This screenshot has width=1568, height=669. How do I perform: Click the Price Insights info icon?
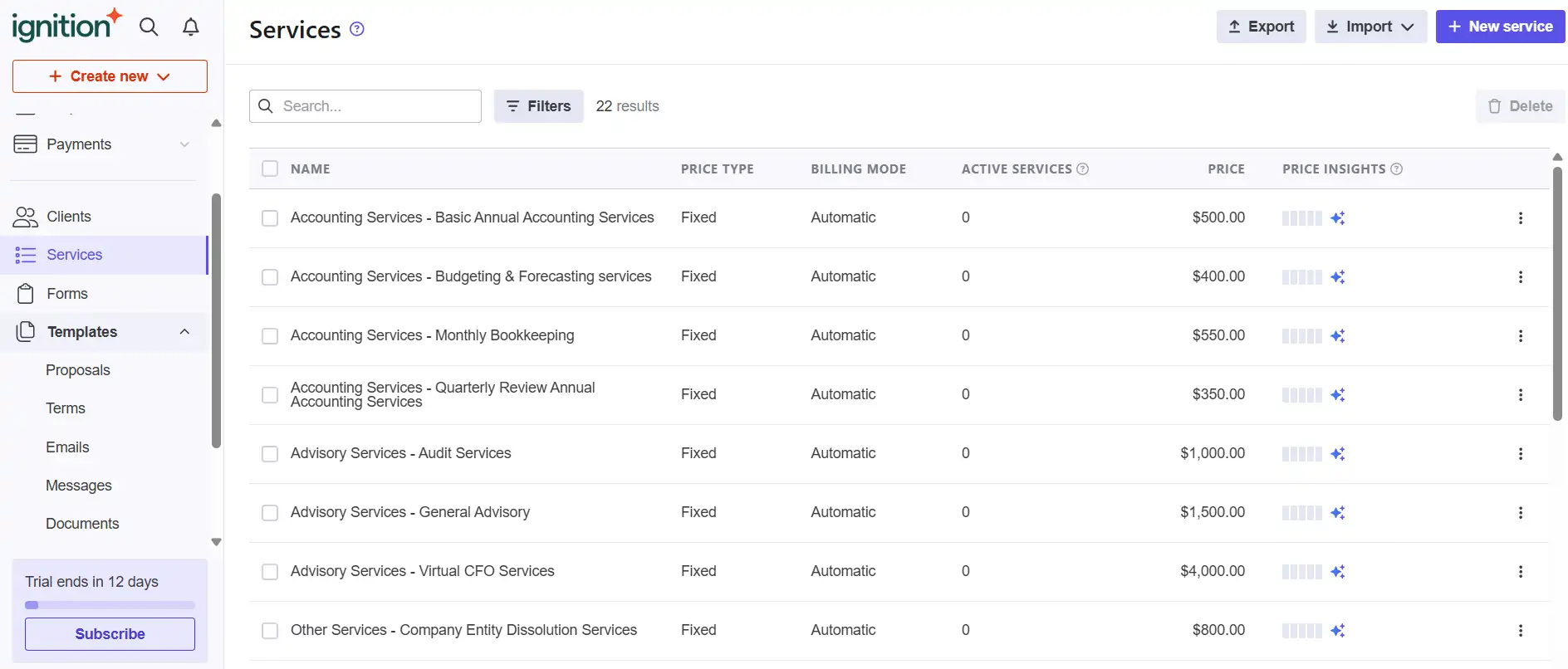coord(1397,169)
